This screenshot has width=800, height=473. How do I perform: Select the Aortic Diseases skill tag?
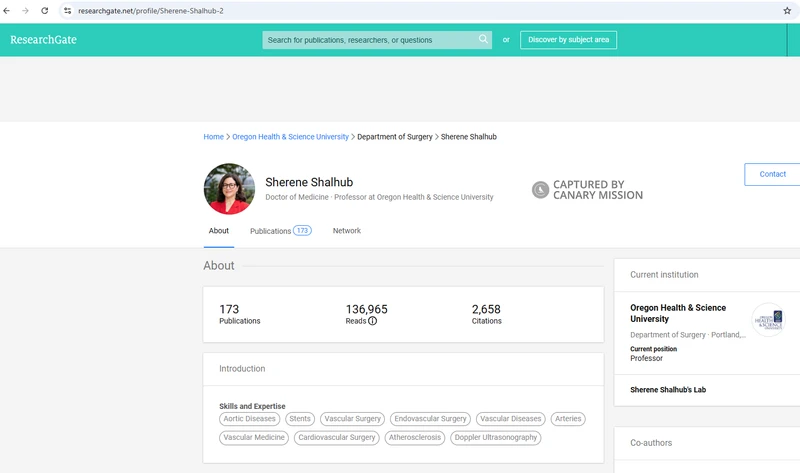[x=249, y=419]
